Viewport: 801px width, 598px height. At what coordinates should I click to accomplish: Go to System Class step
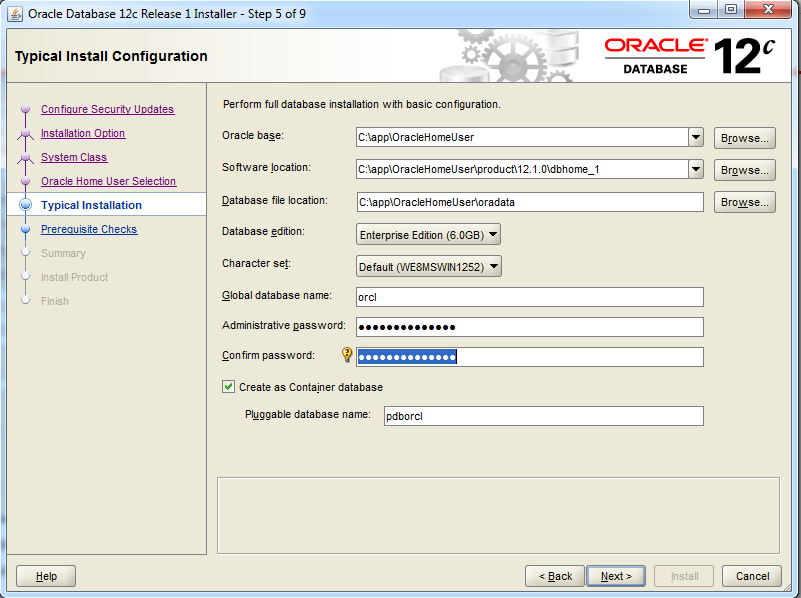coord(74,157)
